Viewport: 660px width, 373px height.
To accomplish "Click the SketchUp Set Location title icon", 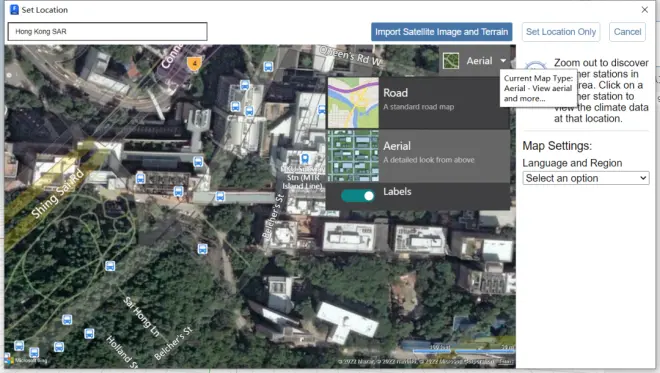I will tap(14, 10).
